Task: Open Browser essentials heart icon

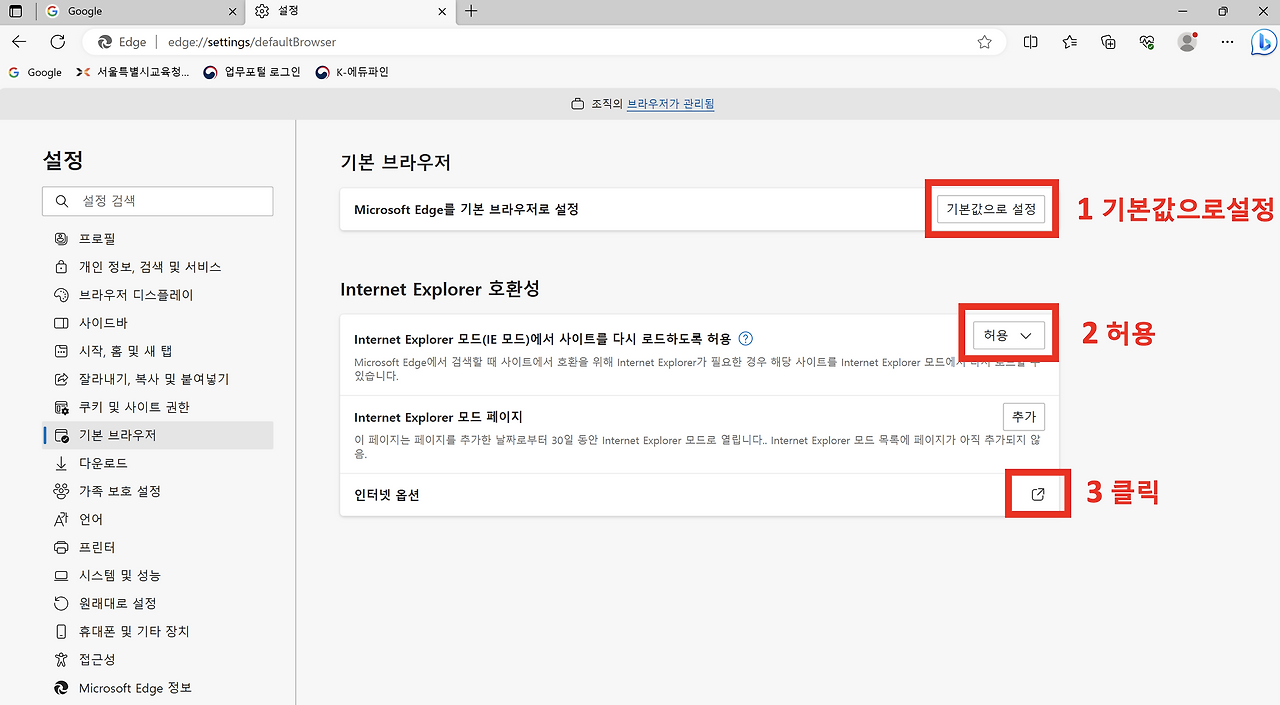Action: 1147,42
